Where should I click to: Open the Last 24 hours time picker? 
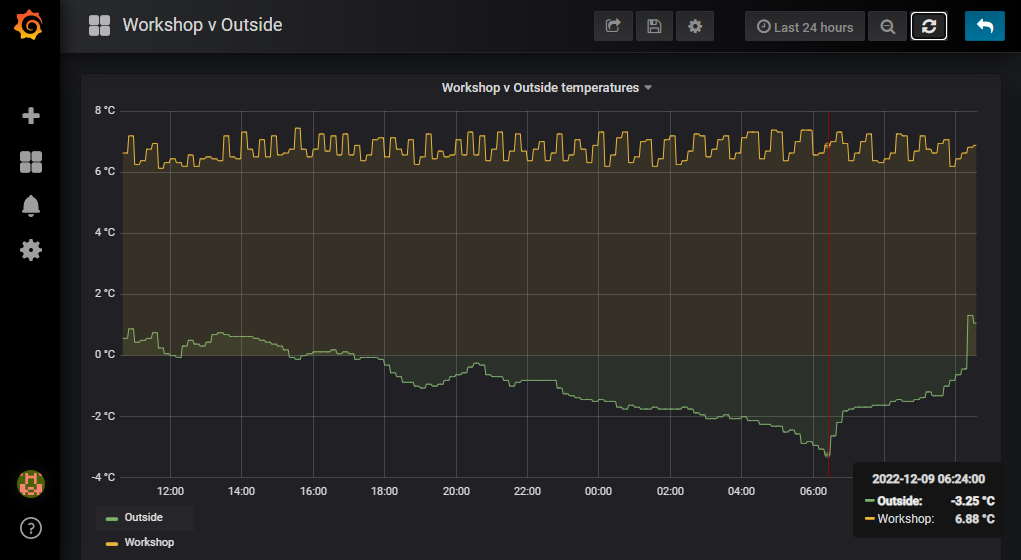pos(805,27)
